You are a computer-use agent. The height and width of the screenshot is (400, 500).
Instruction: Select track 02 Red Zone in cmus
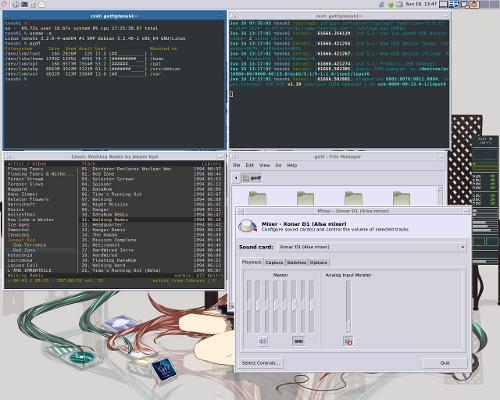pos(152,174)
